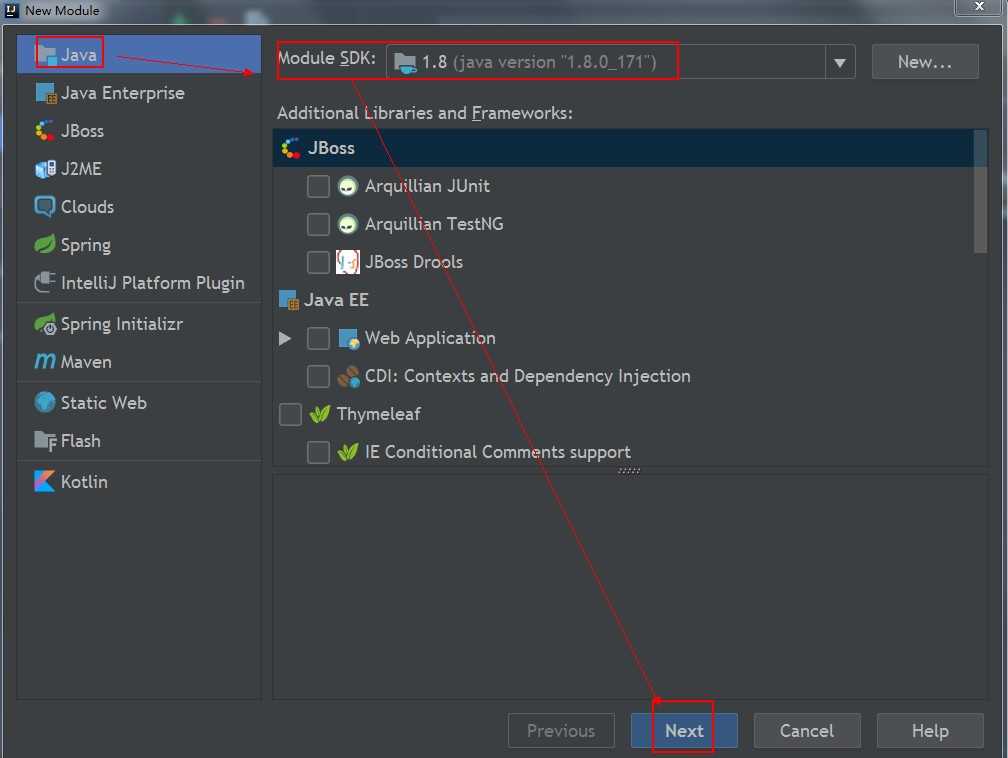The image size is (1008, 758).
Task: Click the Cancel button
Action: pos(807,730)
